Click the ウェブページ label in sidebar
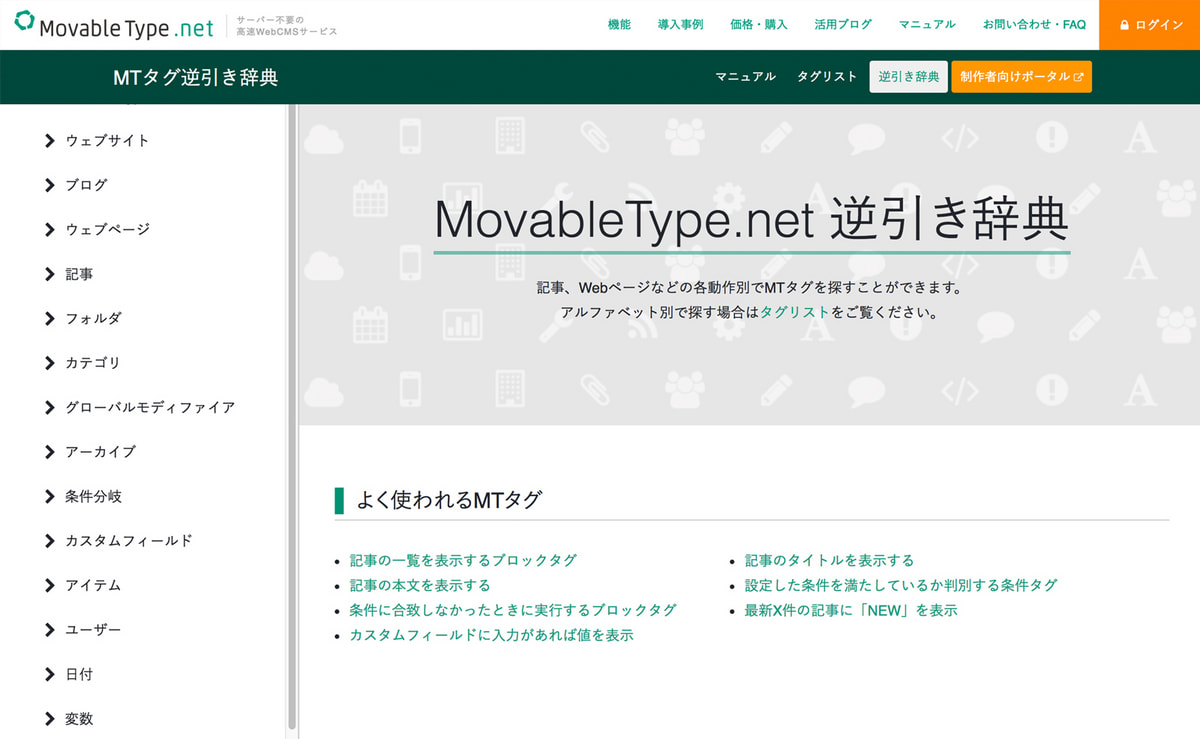 click(x=107, y=230)
